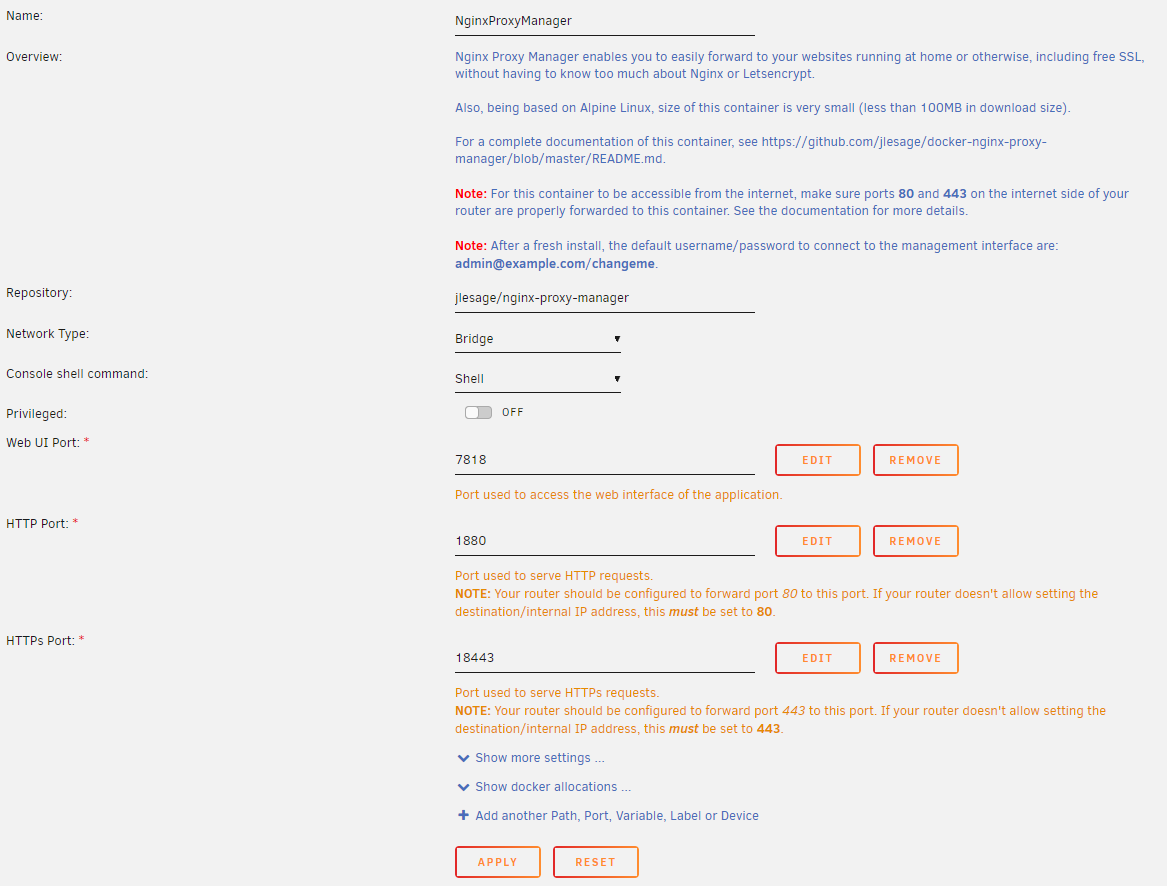
Task: Expand Show more settings
Action: 539,758
